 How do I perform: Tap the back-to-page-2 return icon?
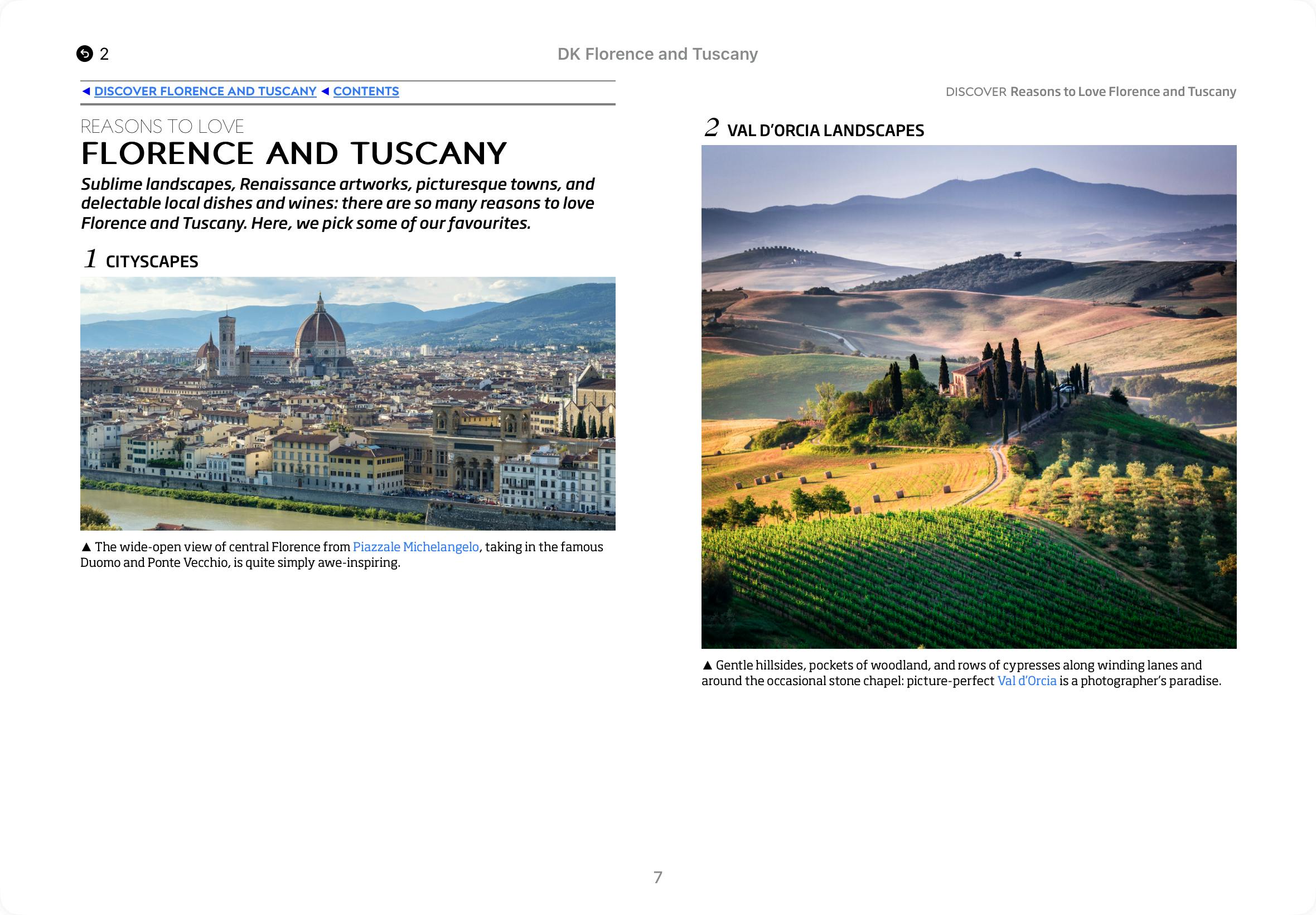(84, 54)
